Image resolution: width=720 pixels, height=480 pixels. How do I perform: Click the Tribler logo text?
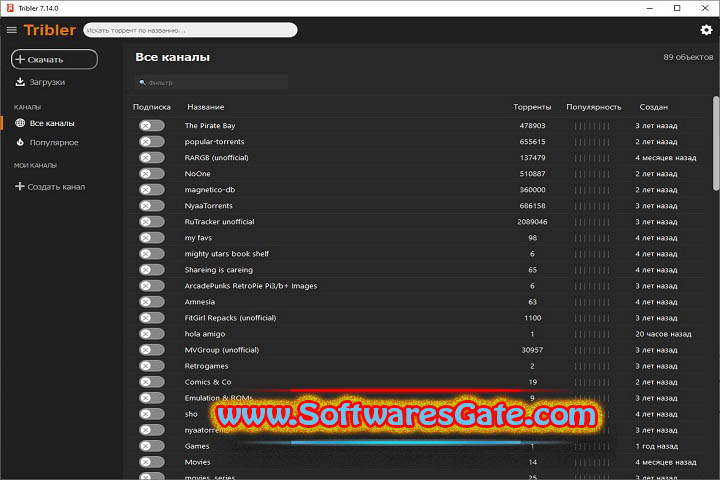pyautogui.click(x=50, y=30)
